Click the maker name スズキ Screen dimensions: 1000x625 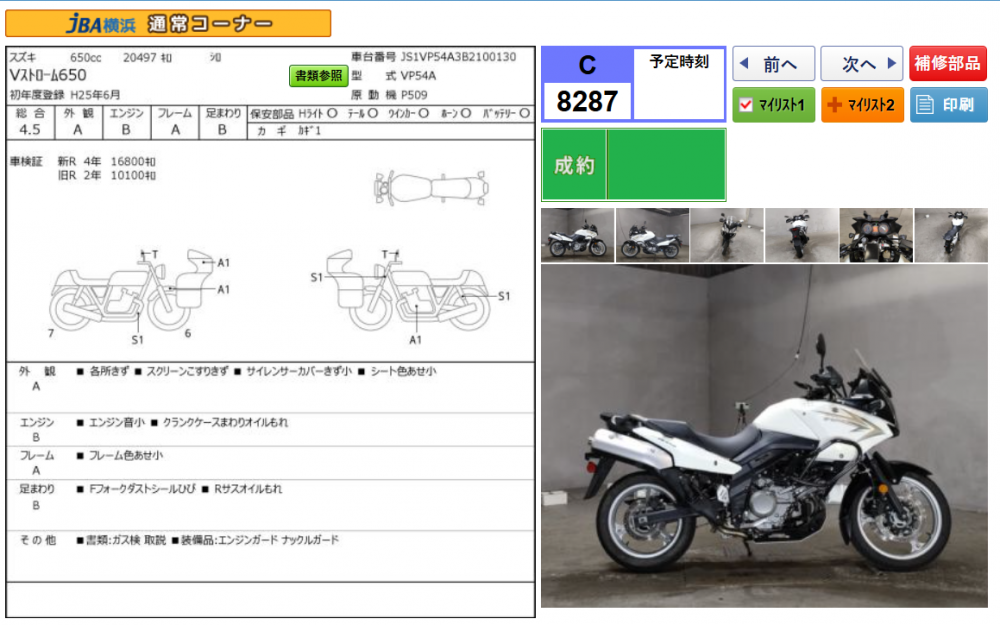(x=23, y=57)
